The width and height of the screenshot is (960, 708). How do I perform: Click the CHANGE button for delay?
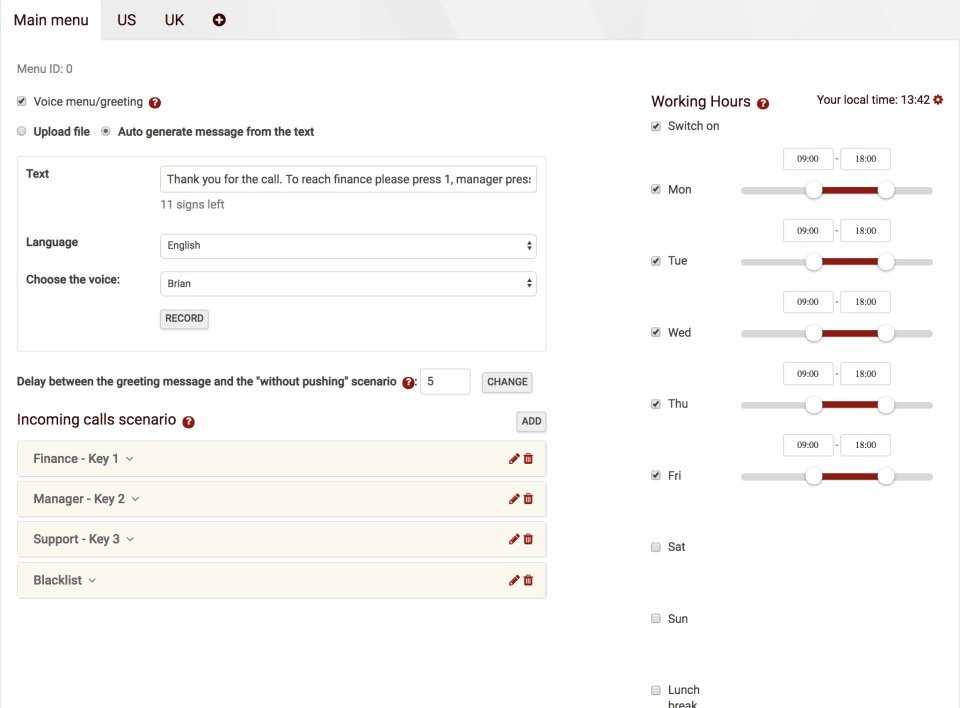point(506,381)
